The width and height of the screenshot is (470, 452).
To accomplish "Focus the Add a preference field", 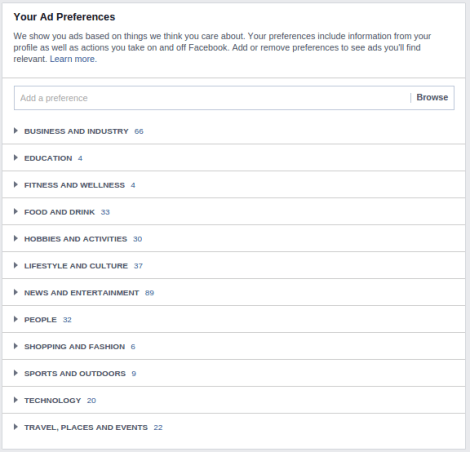I will coord(234,98).
